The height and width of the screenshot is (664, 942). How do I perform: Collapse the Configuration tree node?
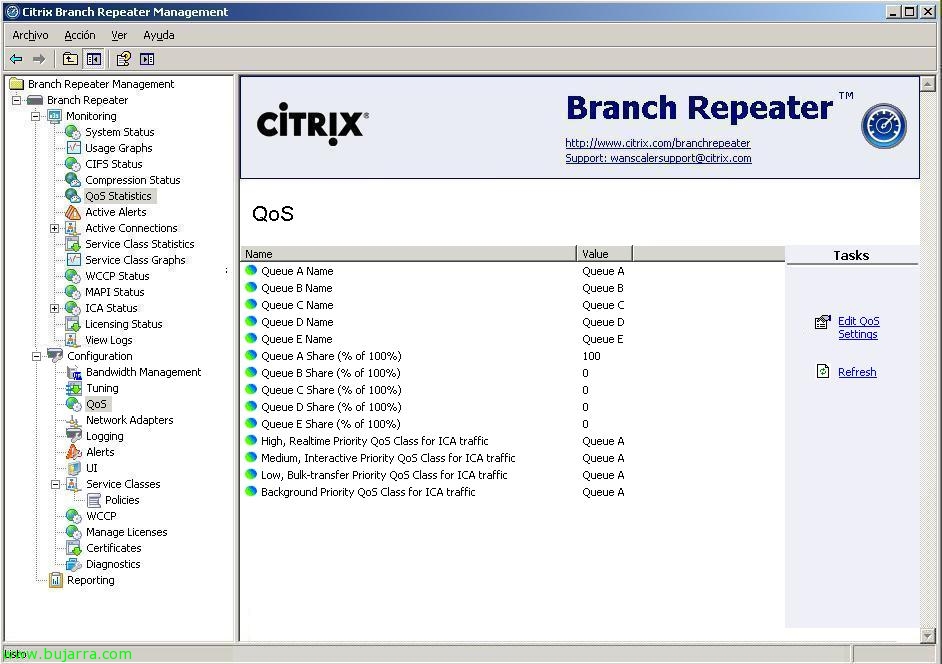click(36, 356)
